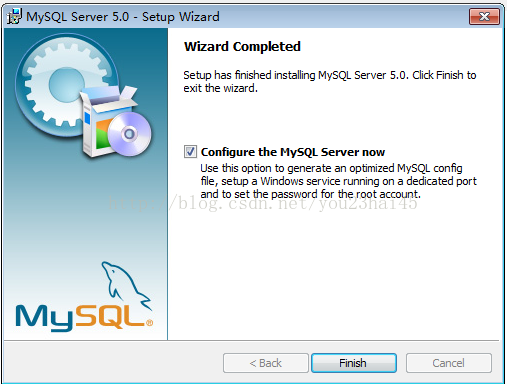
Task: Click the empty white area below the option text
Action: tap(333, 273)
